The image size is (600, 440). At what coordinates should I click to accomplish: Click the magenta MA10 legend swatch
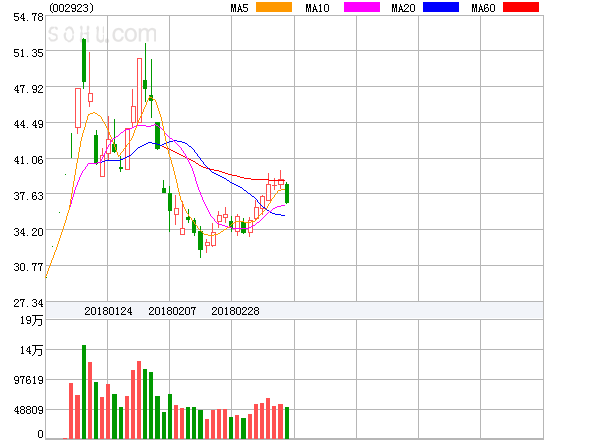[x=362, y=7]
